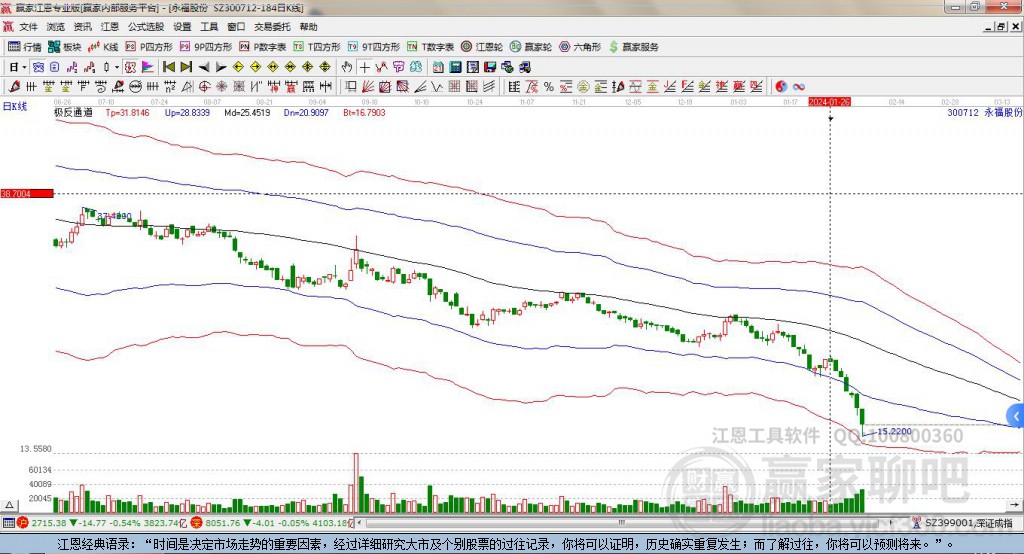Click the colored flag icon
This screenshot has height=554, width=1024.
(148, 67)
